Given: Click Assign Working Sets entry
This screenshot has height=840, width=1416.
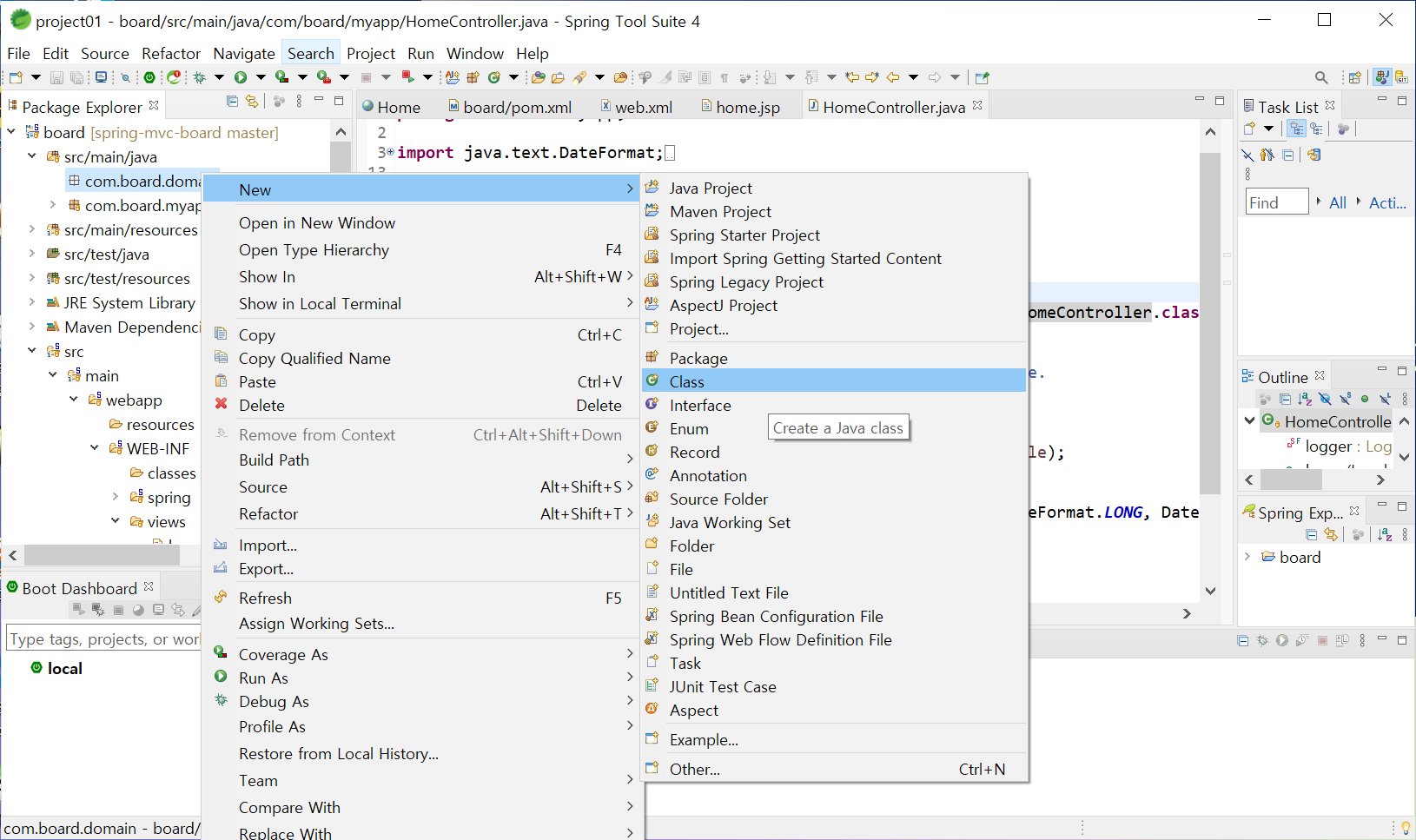Looking at the screenshot, I should (421, 623).
